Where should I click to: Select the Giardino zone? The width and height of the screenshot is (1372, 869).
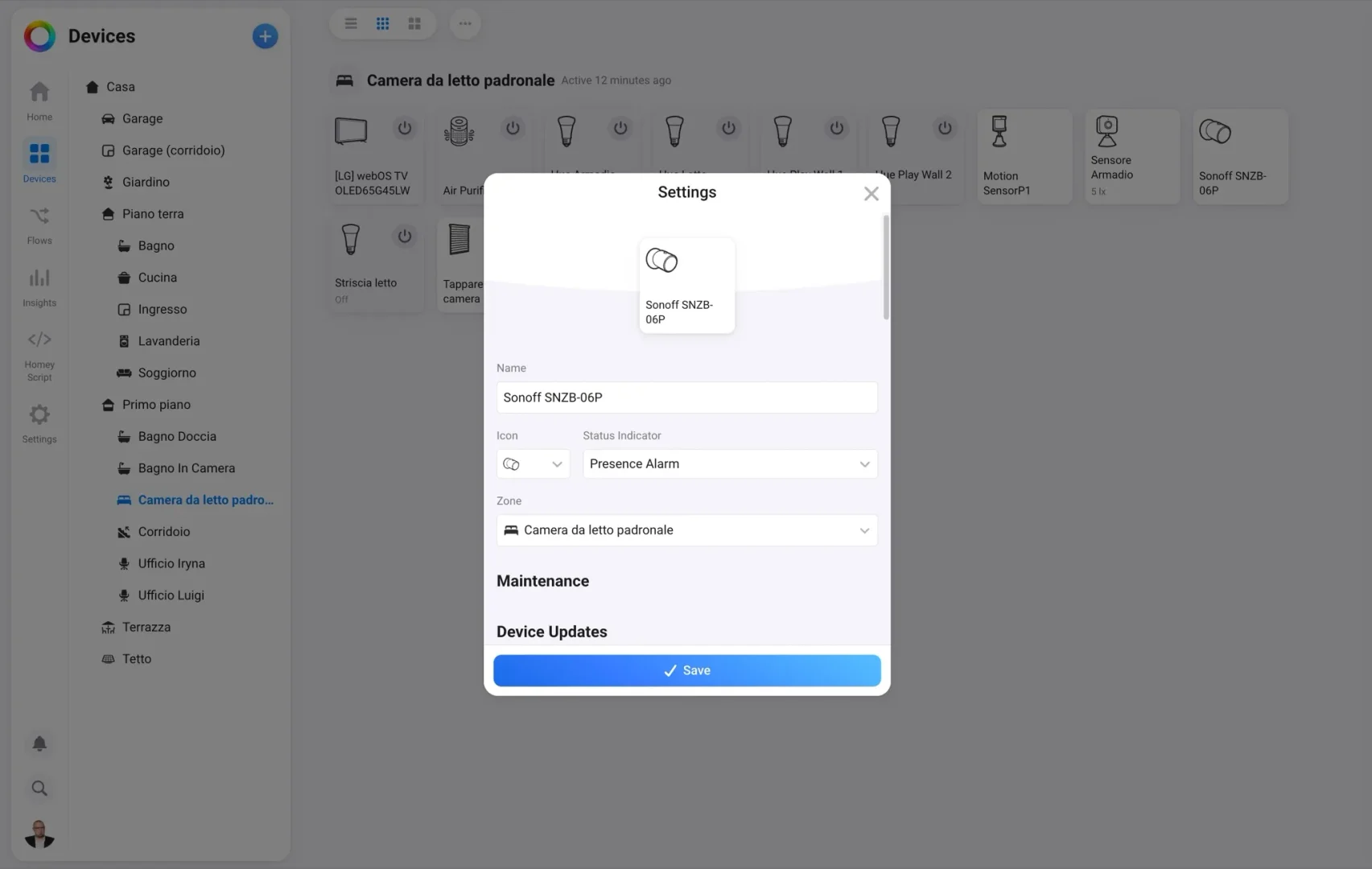(146, 182)
